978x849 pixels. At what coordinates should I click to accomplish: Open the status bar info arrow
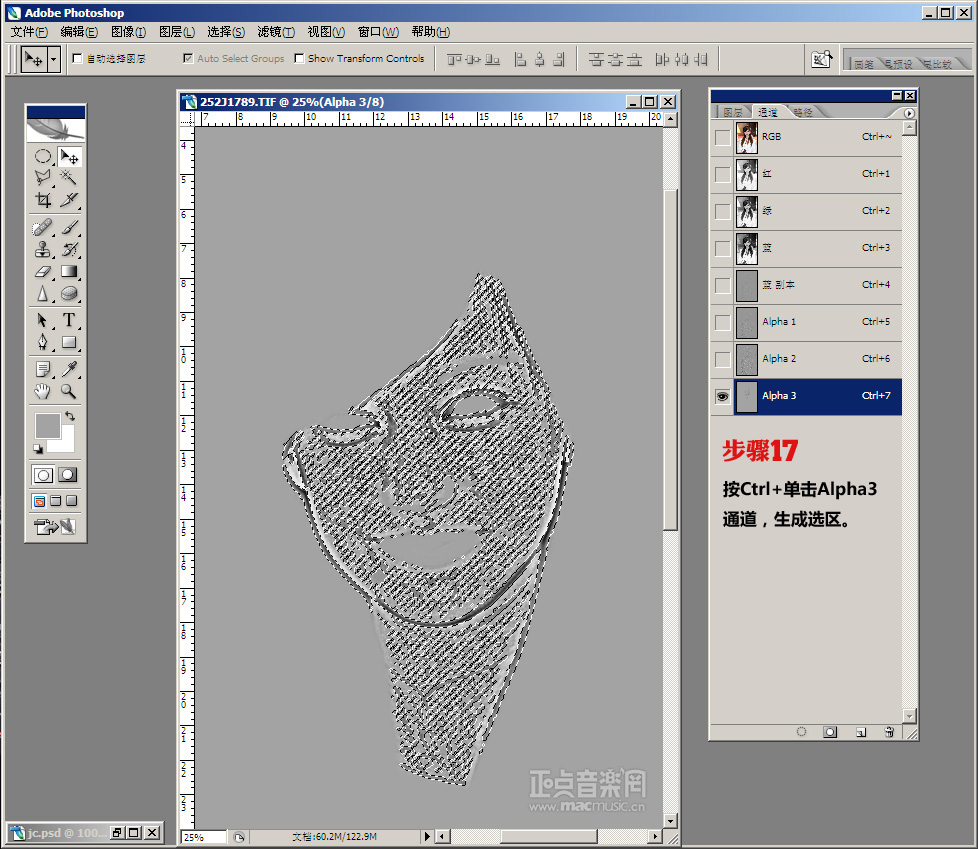click(x=427, y=836)
